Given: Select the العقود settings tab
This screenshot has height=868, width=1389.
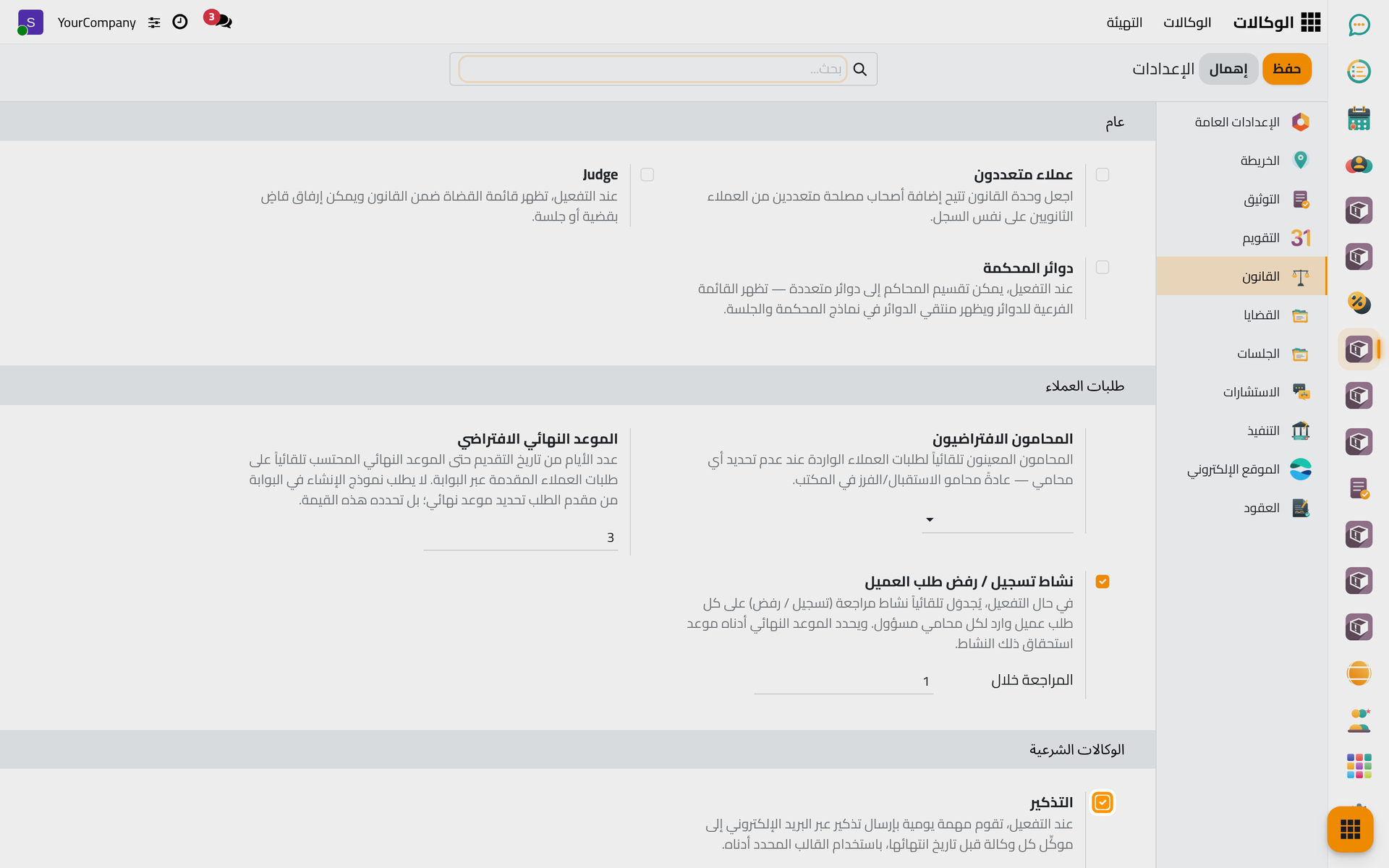Looking at the screenshot, I should click(x=1241, y=507).
